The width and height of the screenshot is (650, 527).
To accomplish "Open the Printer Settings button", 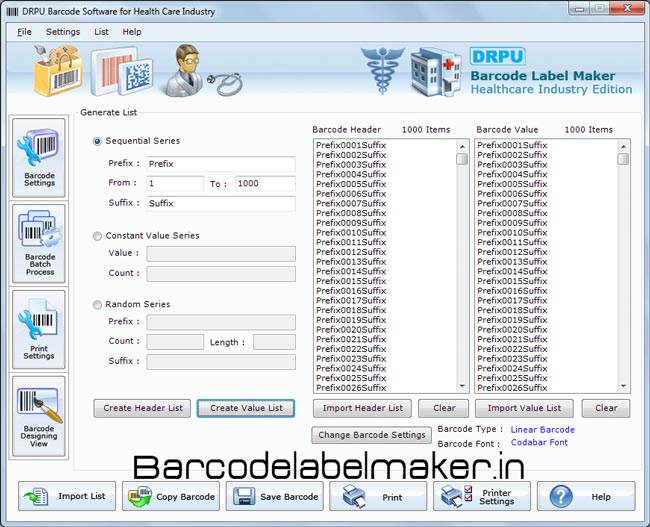I will (x=482, y=496).
